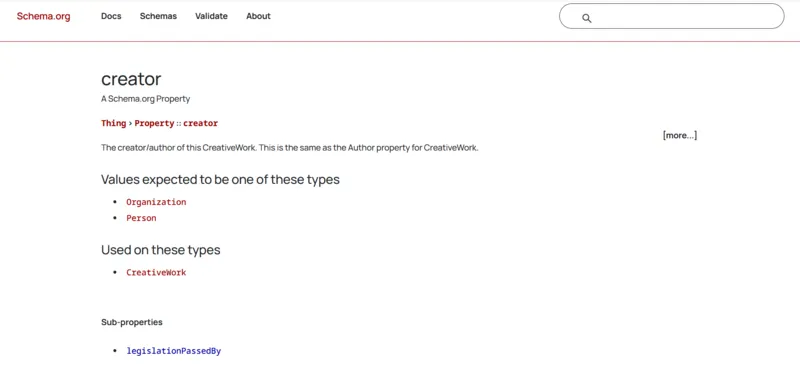
Task: Click 'Values expected to be one of these types' heading
Action: pyautogui.click(x=220, y=180)
